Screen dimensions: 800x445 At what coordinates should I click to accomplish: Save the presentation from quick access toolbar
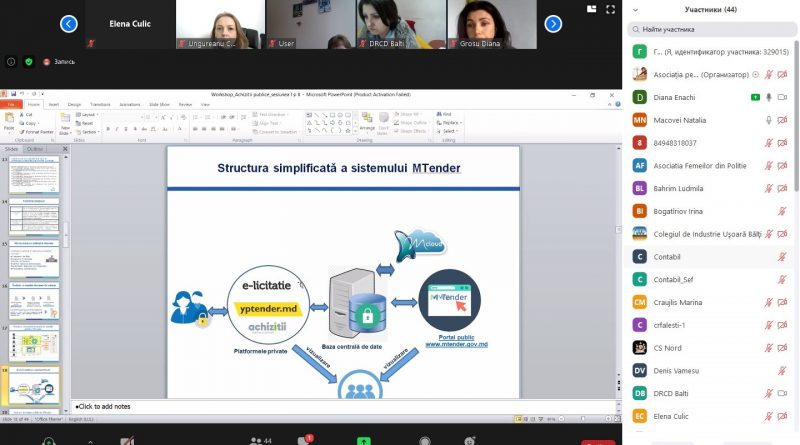[x=13, y=94]
